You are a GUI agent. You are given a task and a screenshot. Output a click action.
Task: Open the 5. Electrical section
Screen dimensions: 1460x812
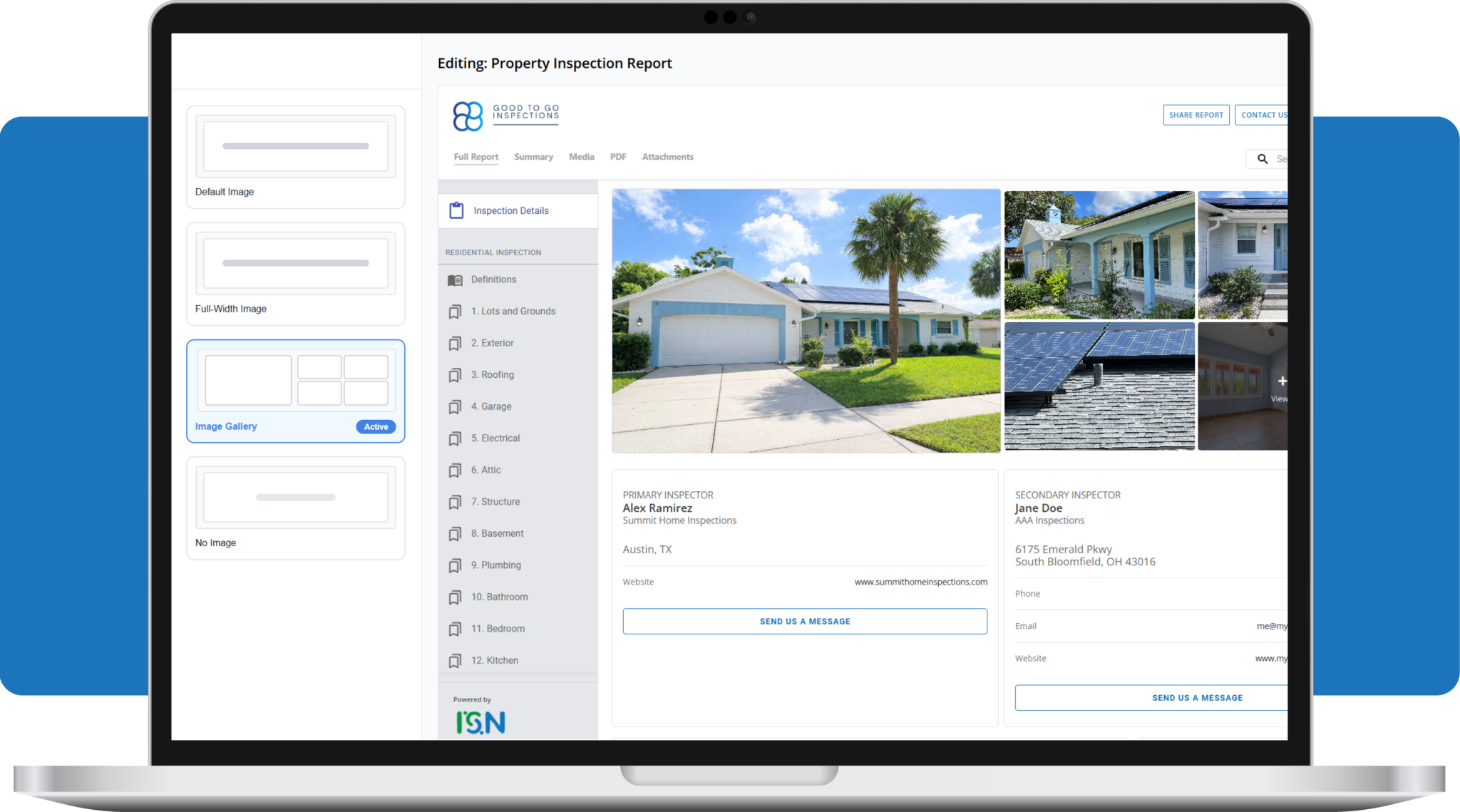pyautogui.click(x=518, y=438)
